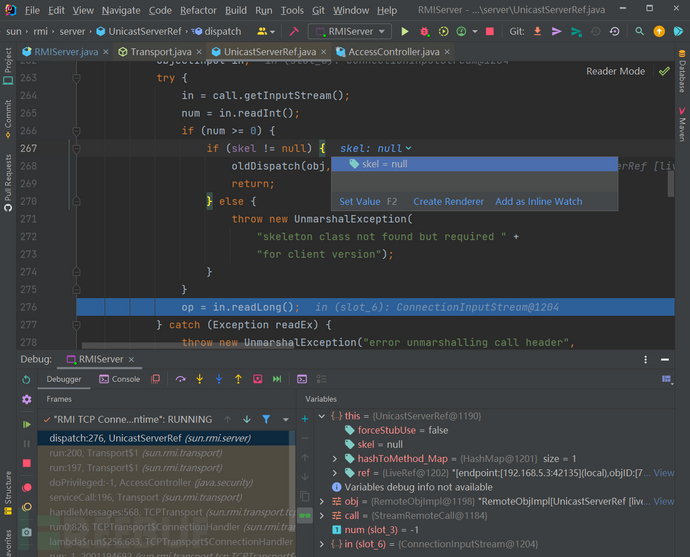Stop debug session red square
The height and width of the screenshot is (557, 690).
coord(26,463)
